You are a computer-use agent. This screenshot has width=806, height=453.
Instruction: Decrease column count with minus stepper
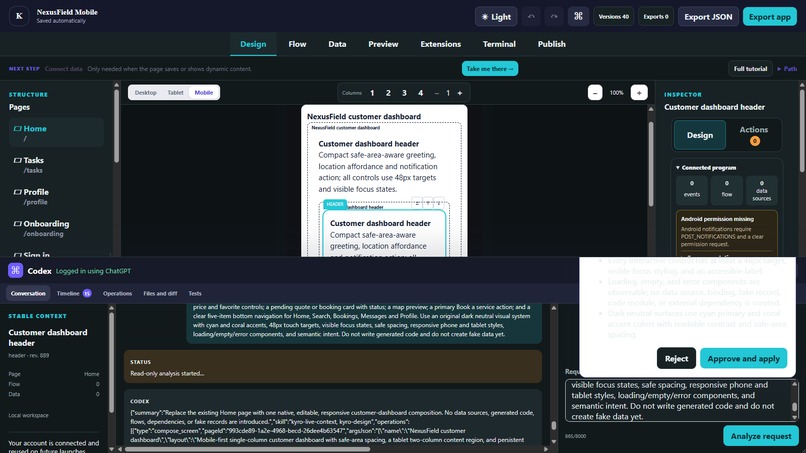(x=436, y=93)
